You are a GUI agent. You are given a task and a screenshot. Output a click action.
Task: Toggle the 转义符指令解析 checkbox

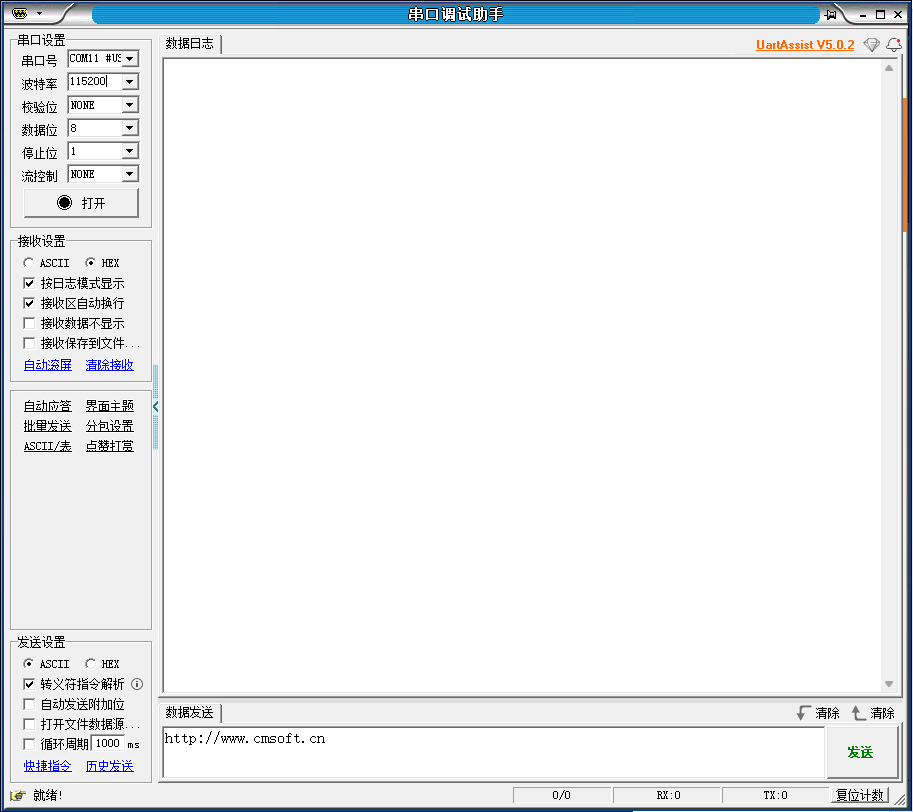pos(29,684)
